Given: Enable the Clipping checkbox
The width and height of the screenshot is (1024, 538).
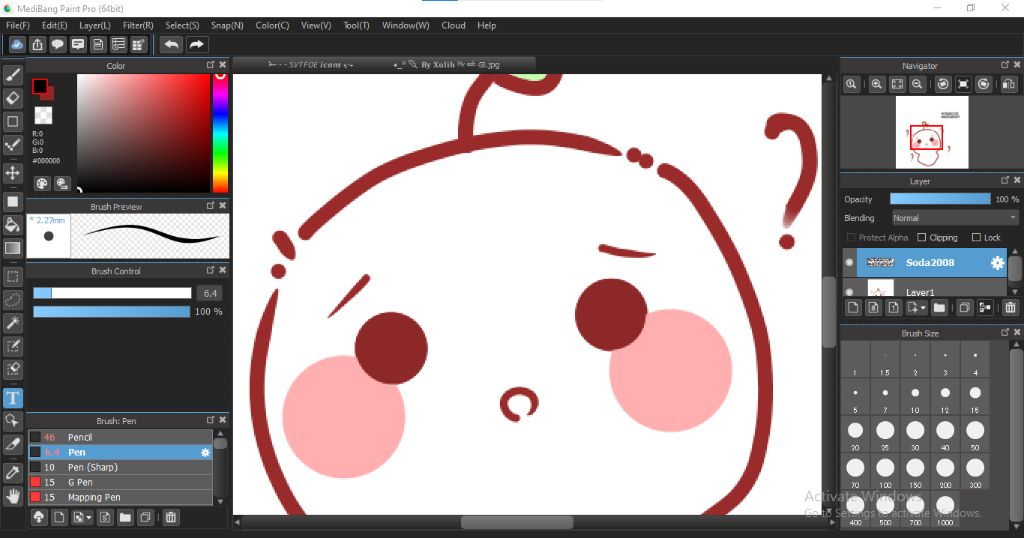Looking at the screenshot, I should [921, 237].
